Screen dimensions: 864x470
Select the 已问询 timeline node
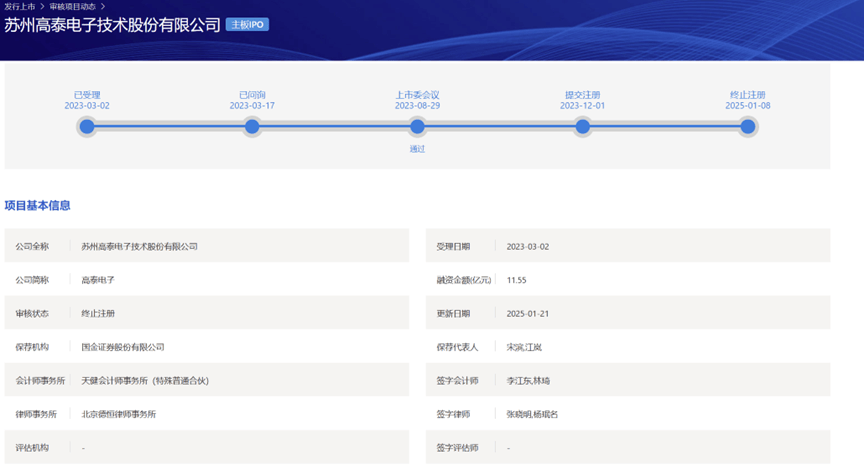click(252, 127)
